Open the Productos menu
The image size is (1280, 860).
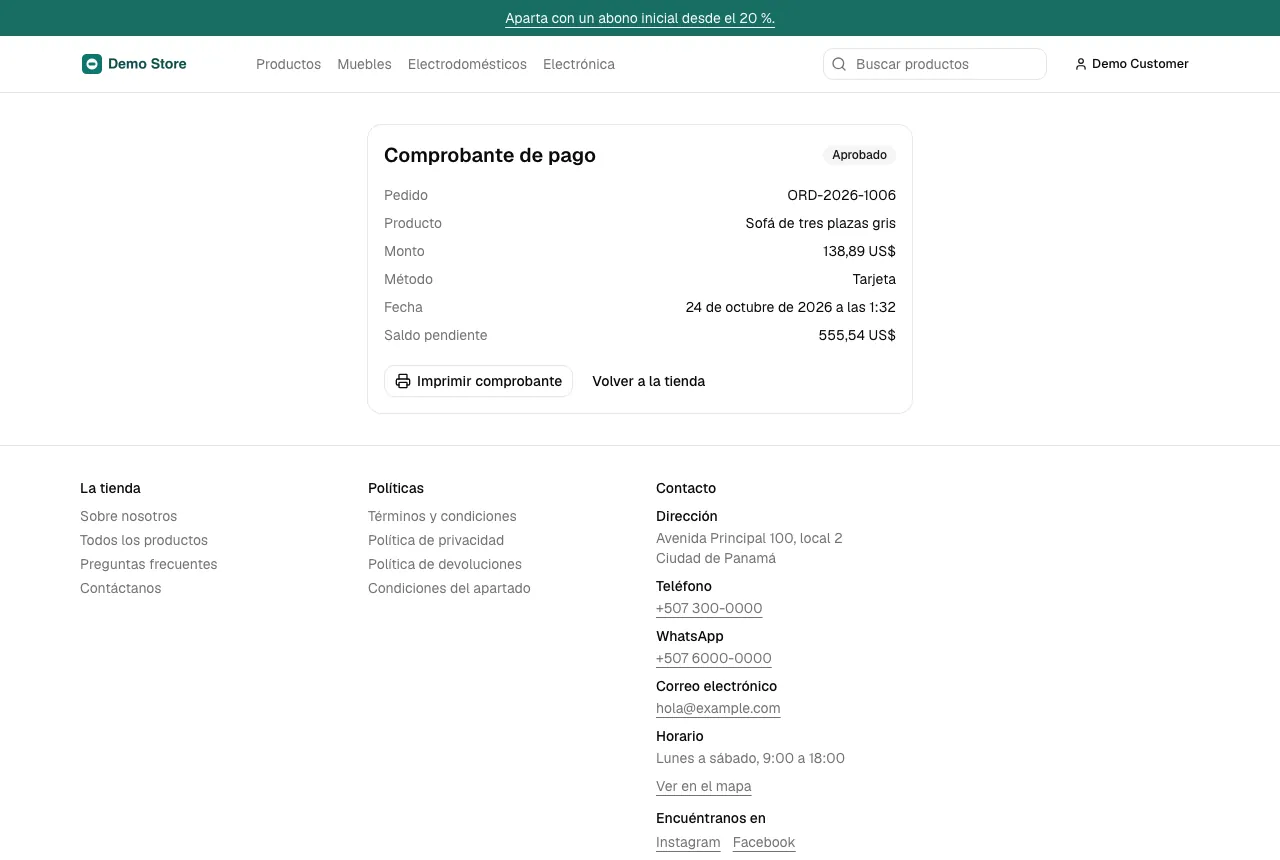point(288,64)
